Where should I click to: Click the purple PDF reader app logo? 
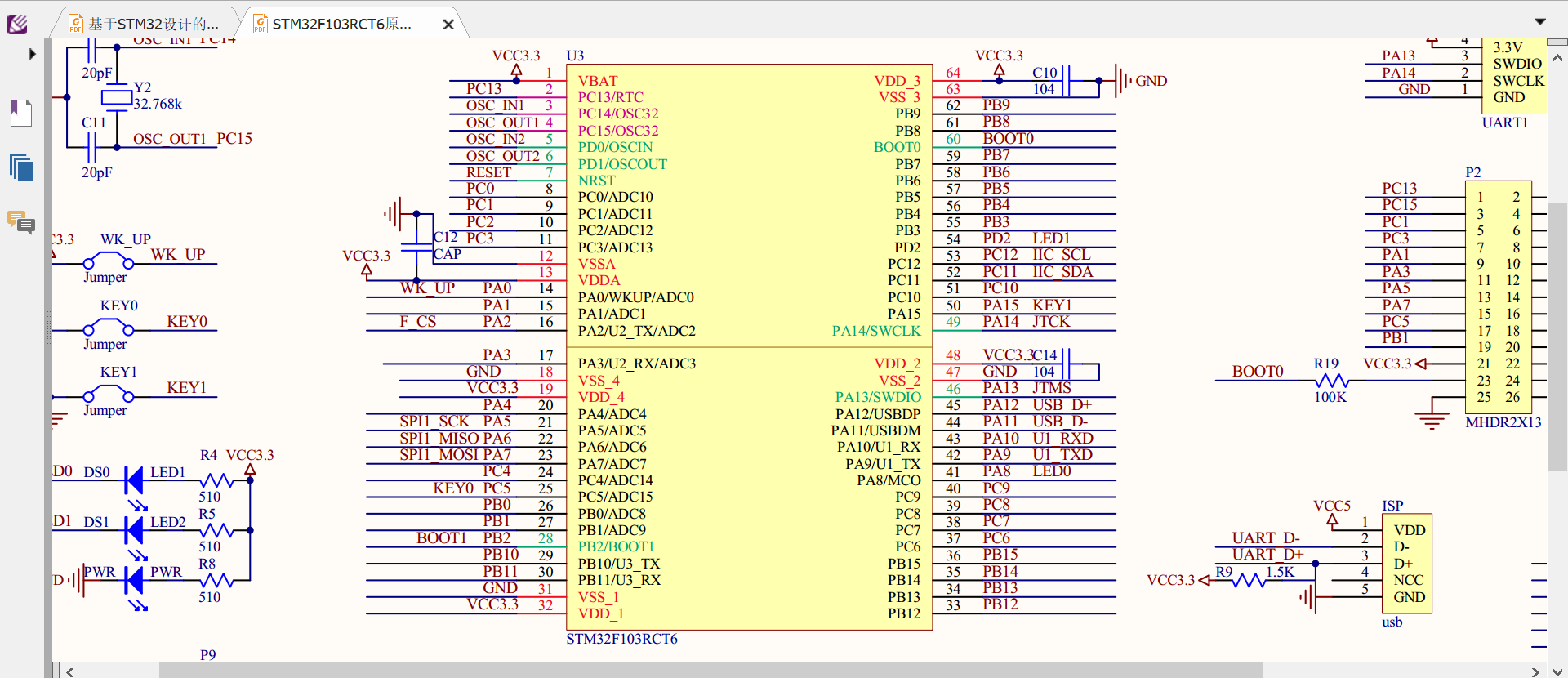tap(17, 25)
